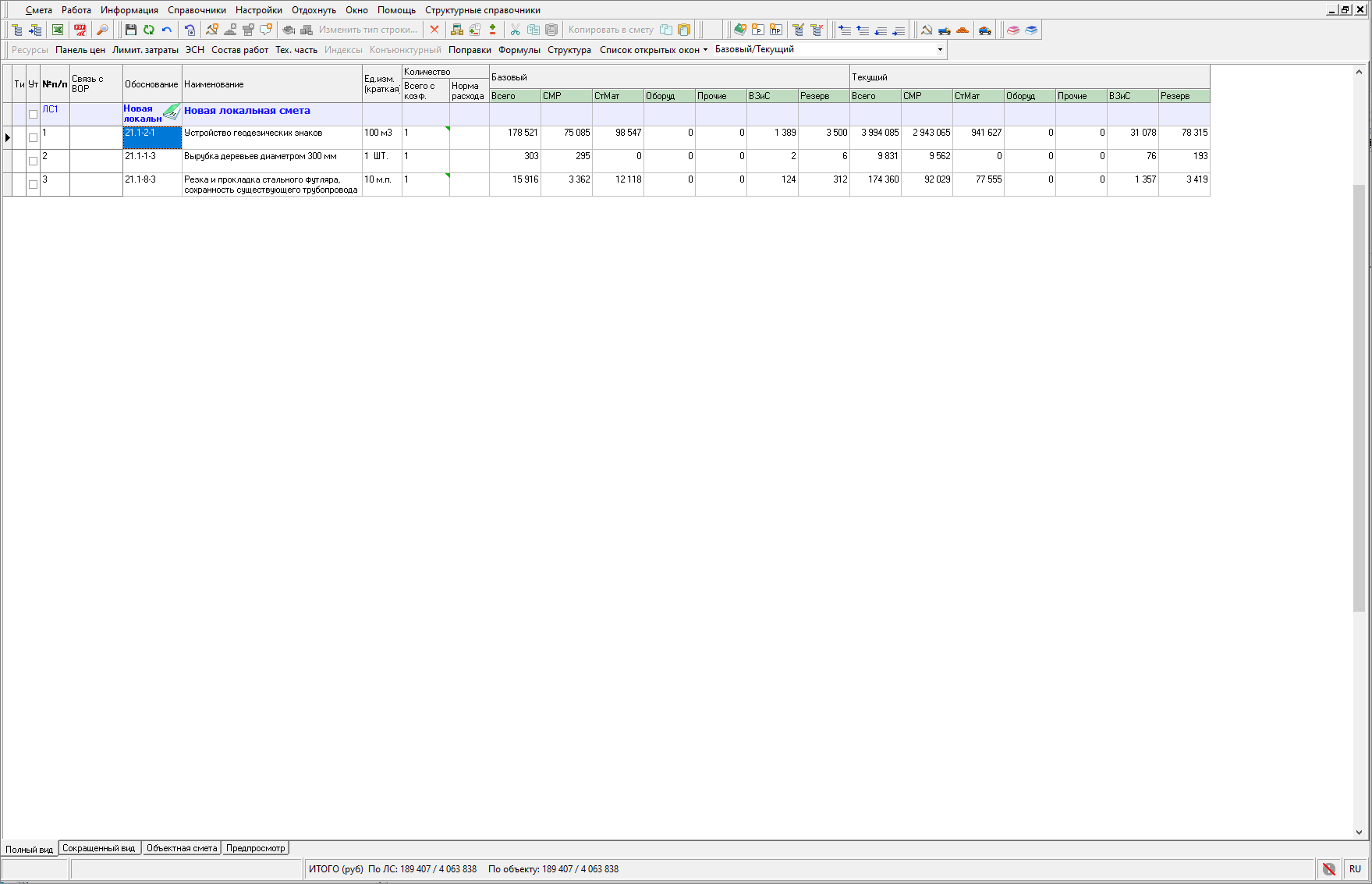Image resolution: width=1372 pixels, height=884 pixels.
Task: Tick the checkbox in row 3
Action: (x=33, y=185)
